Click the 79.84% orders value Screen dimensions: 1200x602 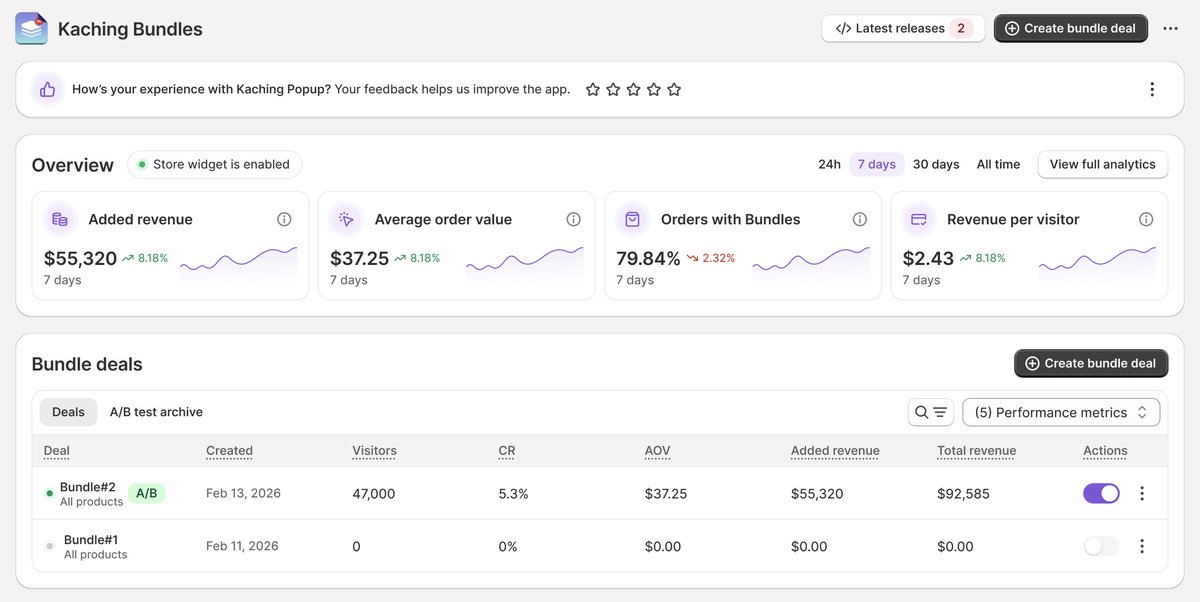[648, 258]
